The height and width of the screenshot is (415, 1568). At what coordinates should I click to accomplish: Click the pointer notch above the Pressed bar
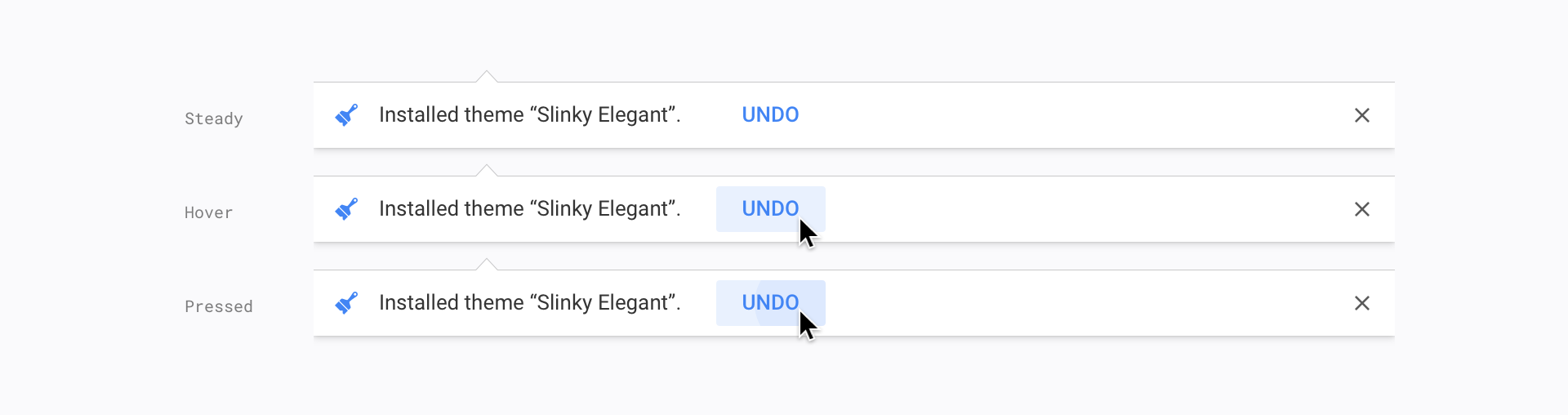(x=487, y=266)
